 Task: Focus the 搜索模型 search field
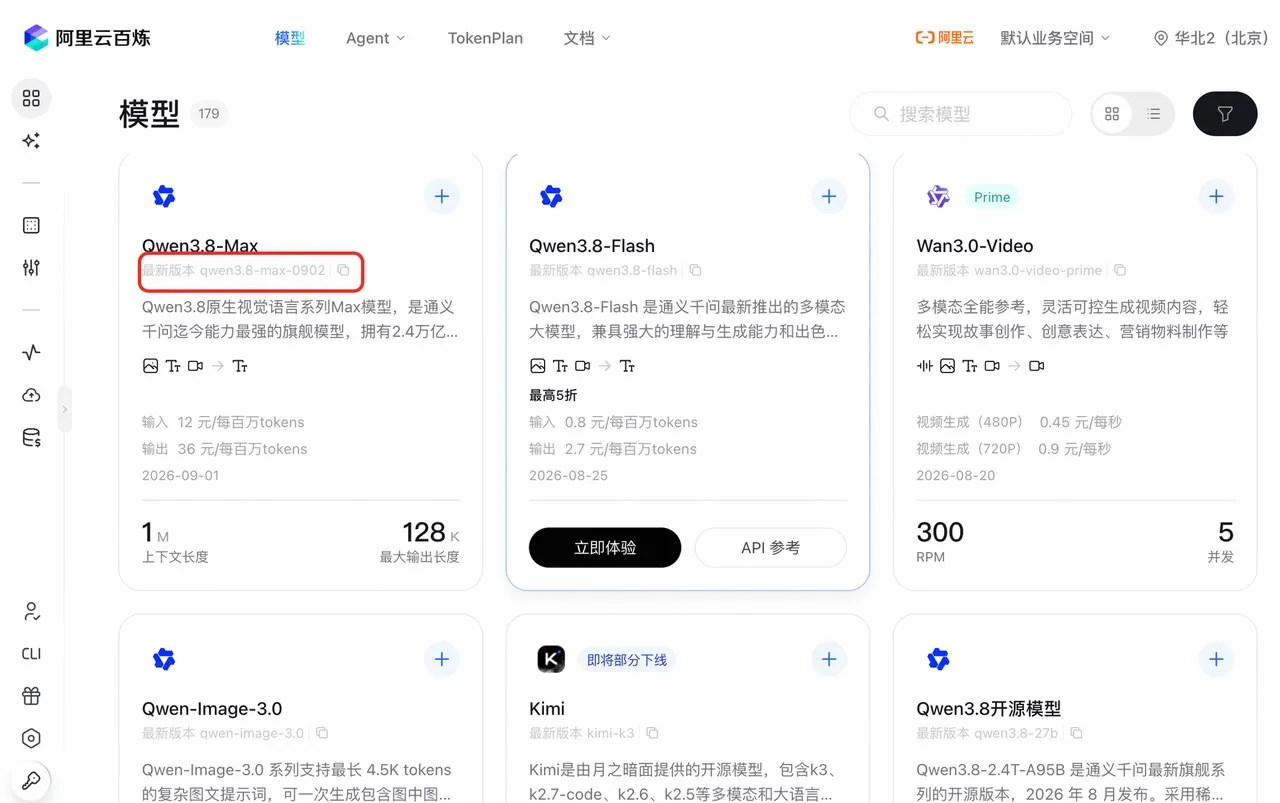pyautogui.click(x=960, y=114)
